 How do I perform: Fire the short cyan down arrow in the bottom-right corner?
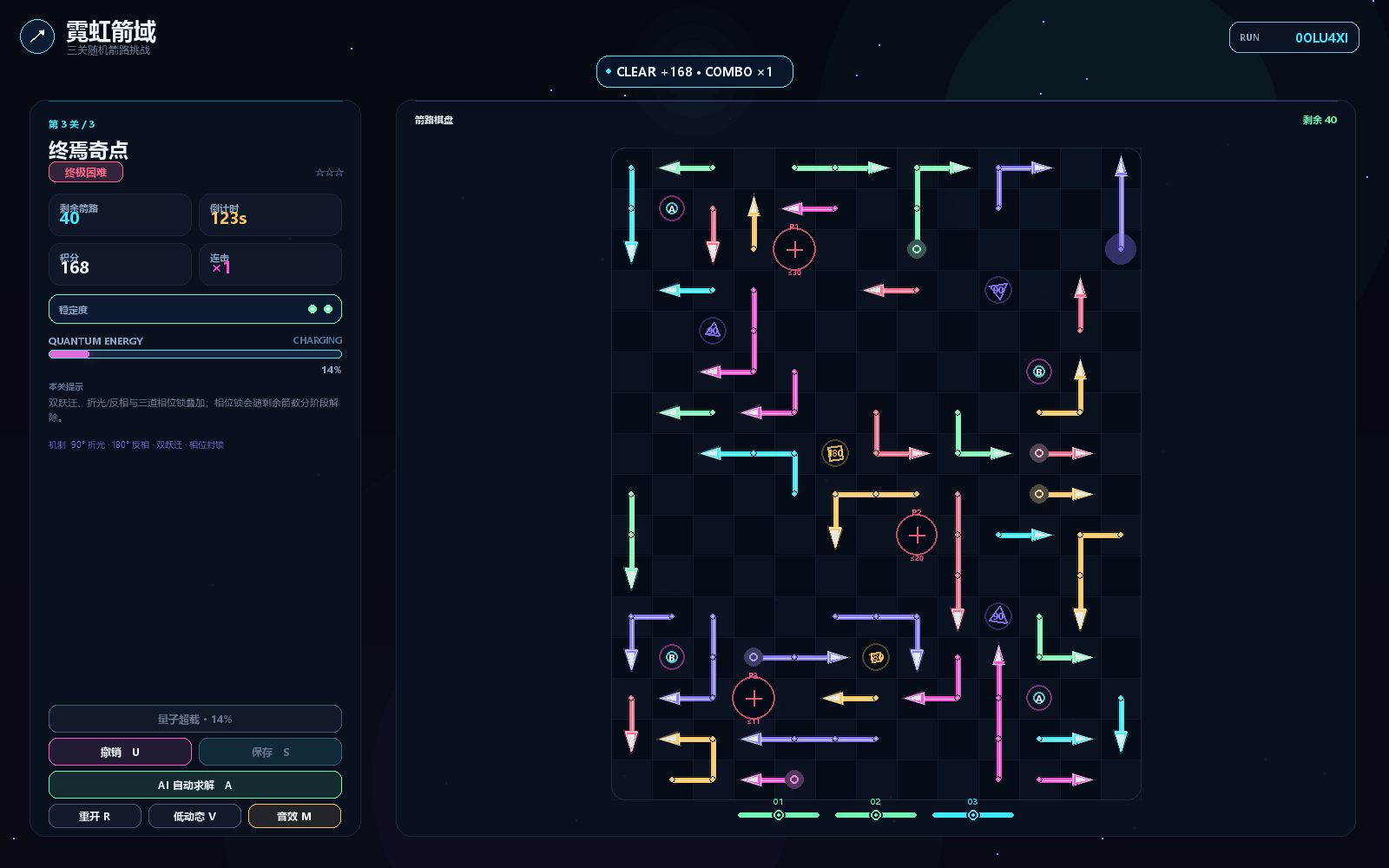tap(1121, 723)
